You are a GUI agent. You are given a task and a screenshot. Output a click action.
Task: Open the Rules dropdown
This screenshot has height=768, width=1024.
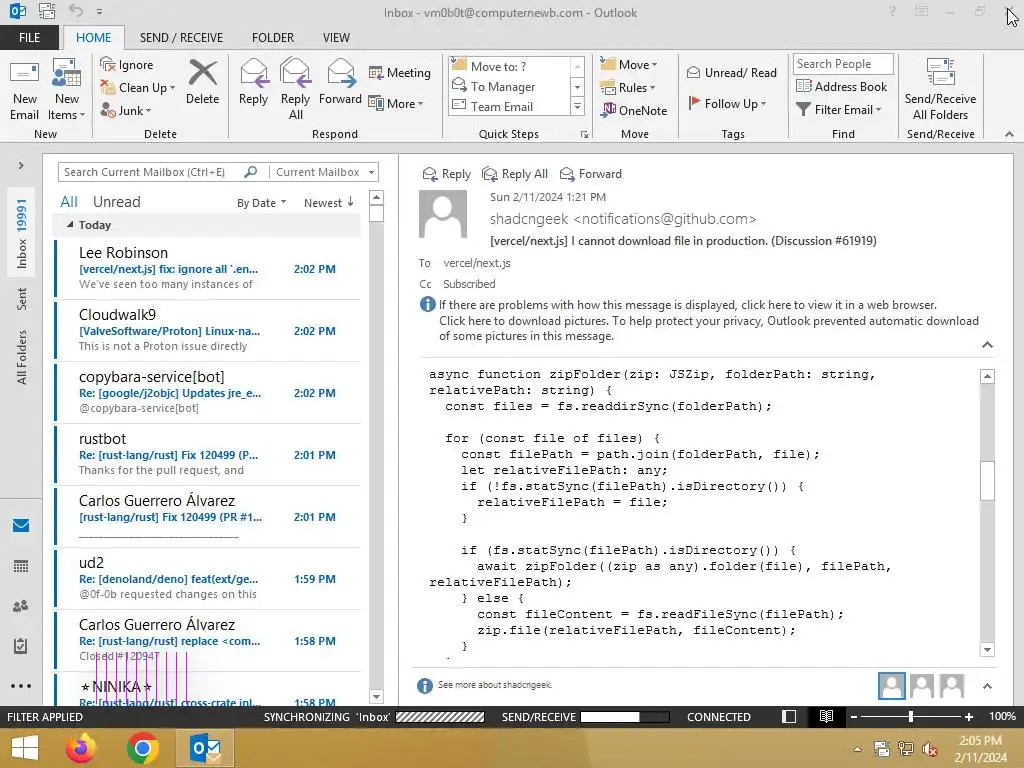(x=628, y=87)
